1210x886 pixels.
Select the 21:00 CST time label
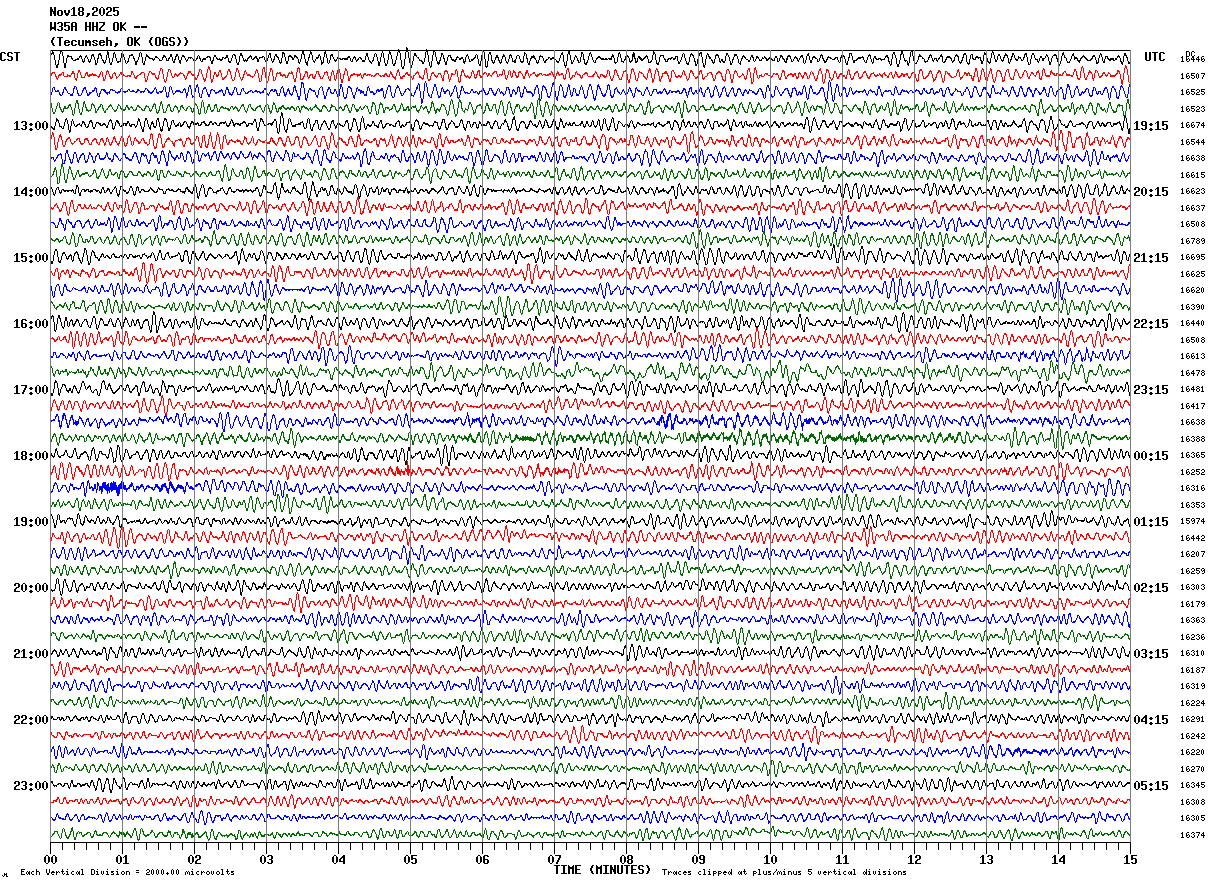[x=31, y=654]
